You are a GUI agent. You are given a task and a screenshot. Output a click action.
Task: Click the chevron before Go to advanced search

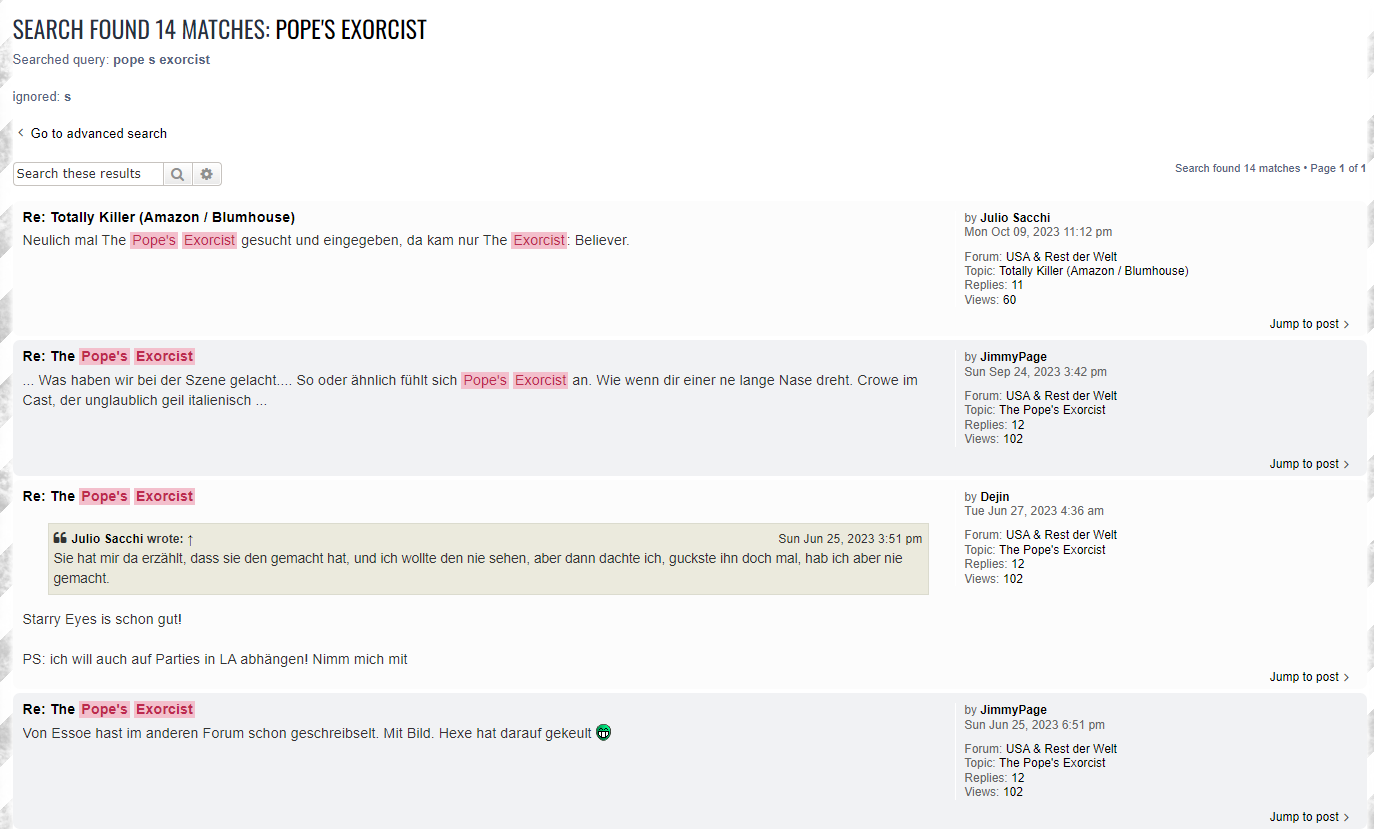20,133
